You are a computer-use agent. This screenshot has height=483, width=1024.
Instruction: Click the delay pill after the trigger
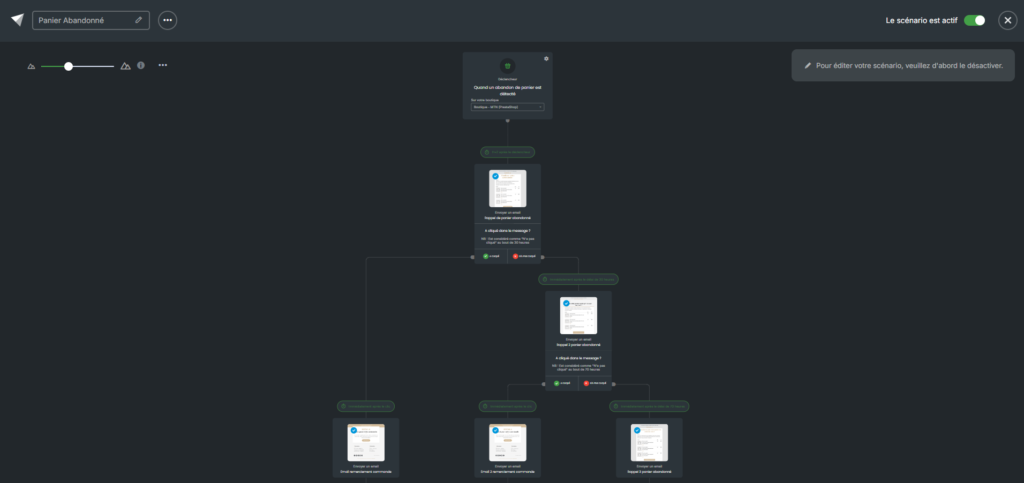507,152
